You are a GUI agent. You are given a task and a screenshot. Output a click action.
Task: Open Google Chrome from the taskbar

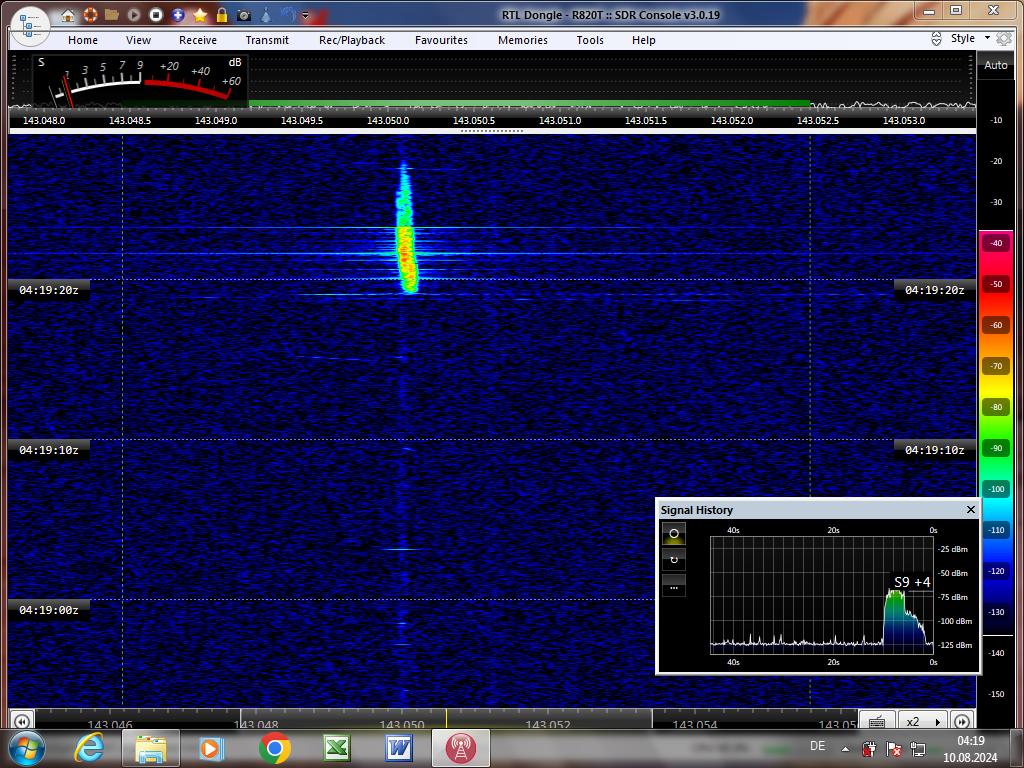pyautogui.click(x=275, y=748)
